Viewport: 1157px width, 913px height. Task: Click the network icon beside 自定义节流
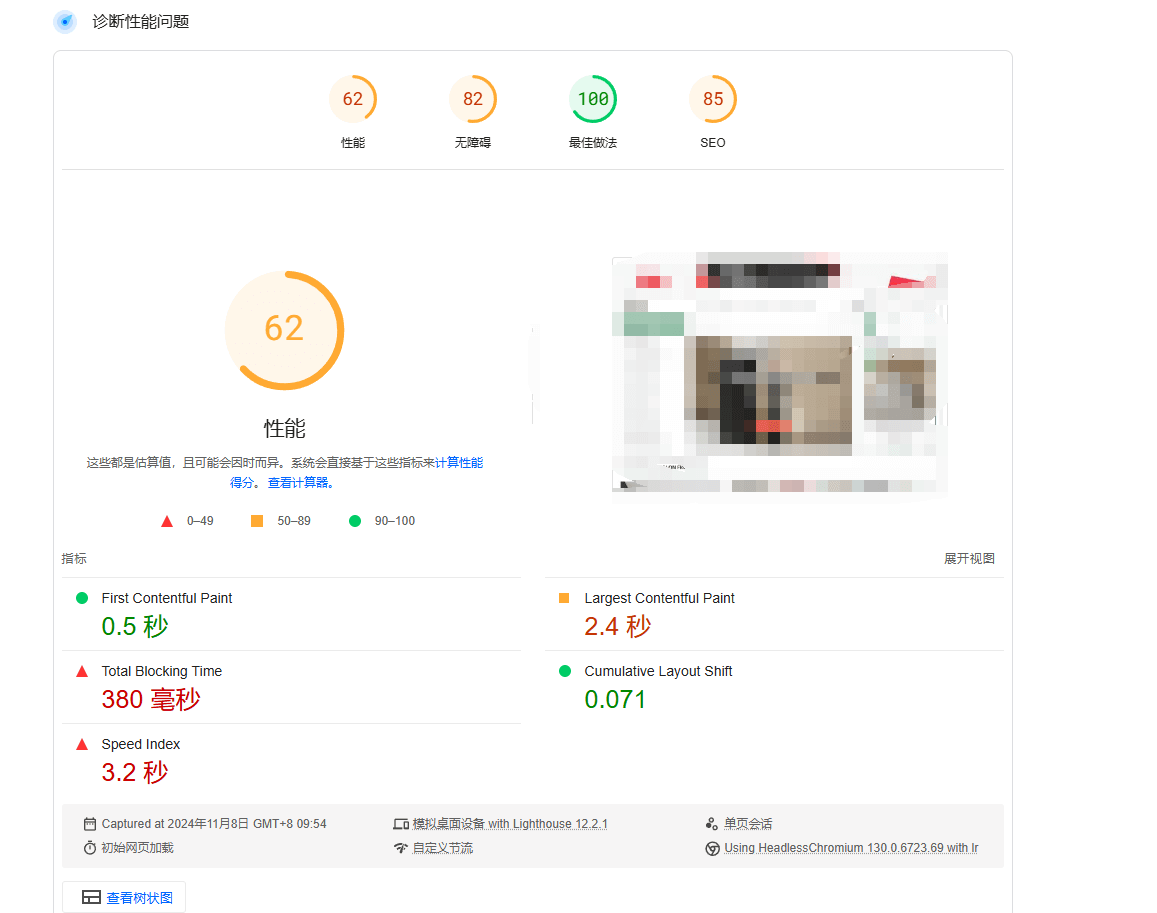(x=401, y=848)
